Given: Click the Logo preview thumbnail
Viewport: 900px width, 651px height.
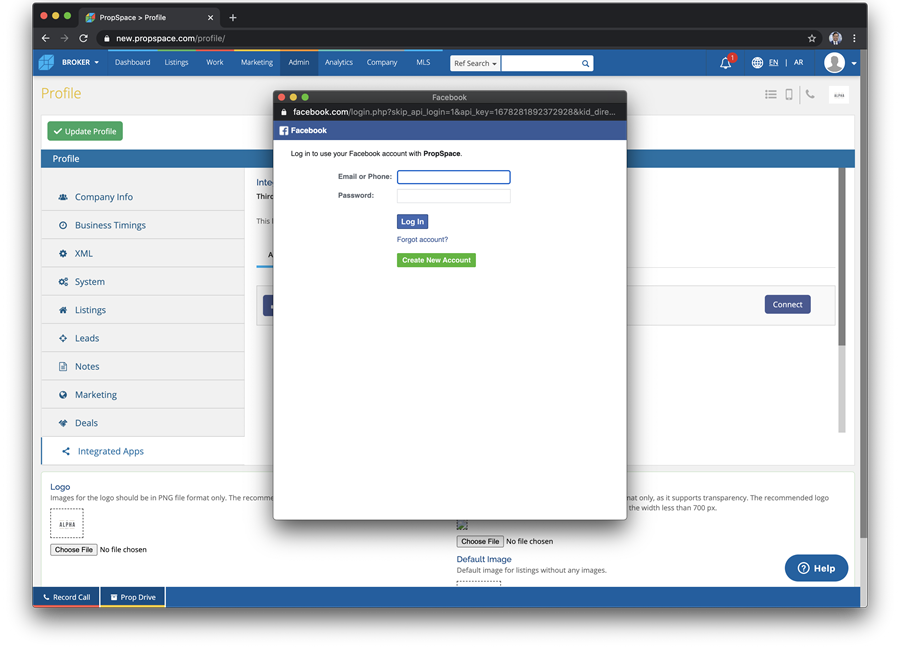Looking at the screenshot, I should (67, 524).
